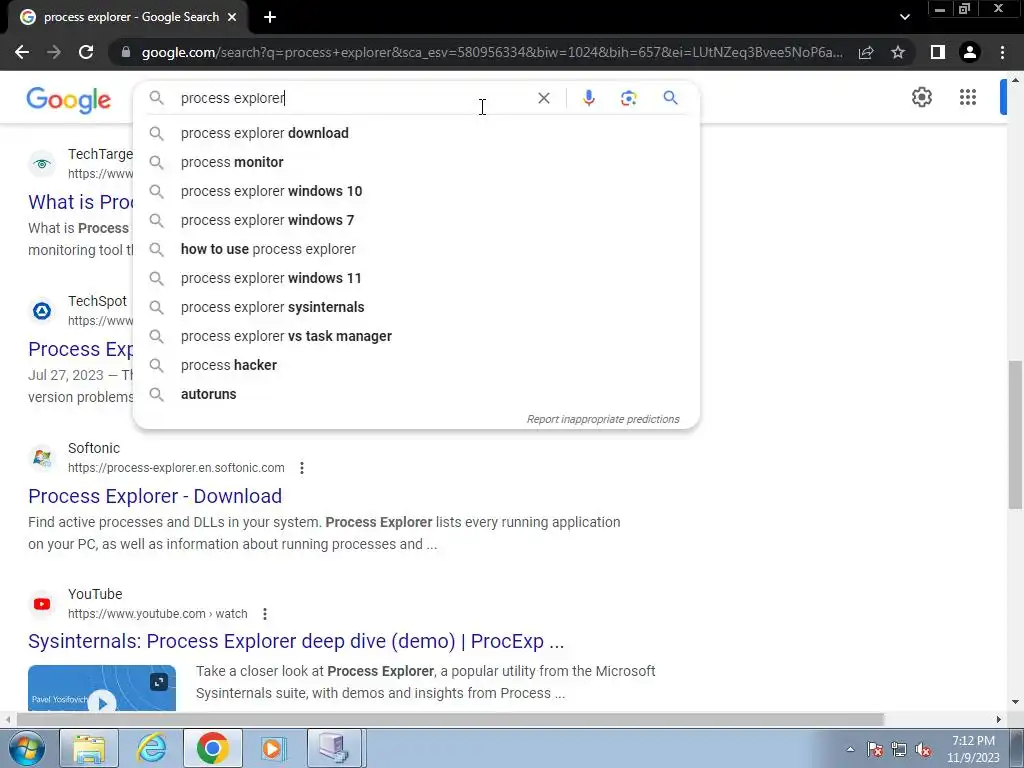Open the Google apps grid
This screenshot has height=768, width=1024.
click(968, 97)
